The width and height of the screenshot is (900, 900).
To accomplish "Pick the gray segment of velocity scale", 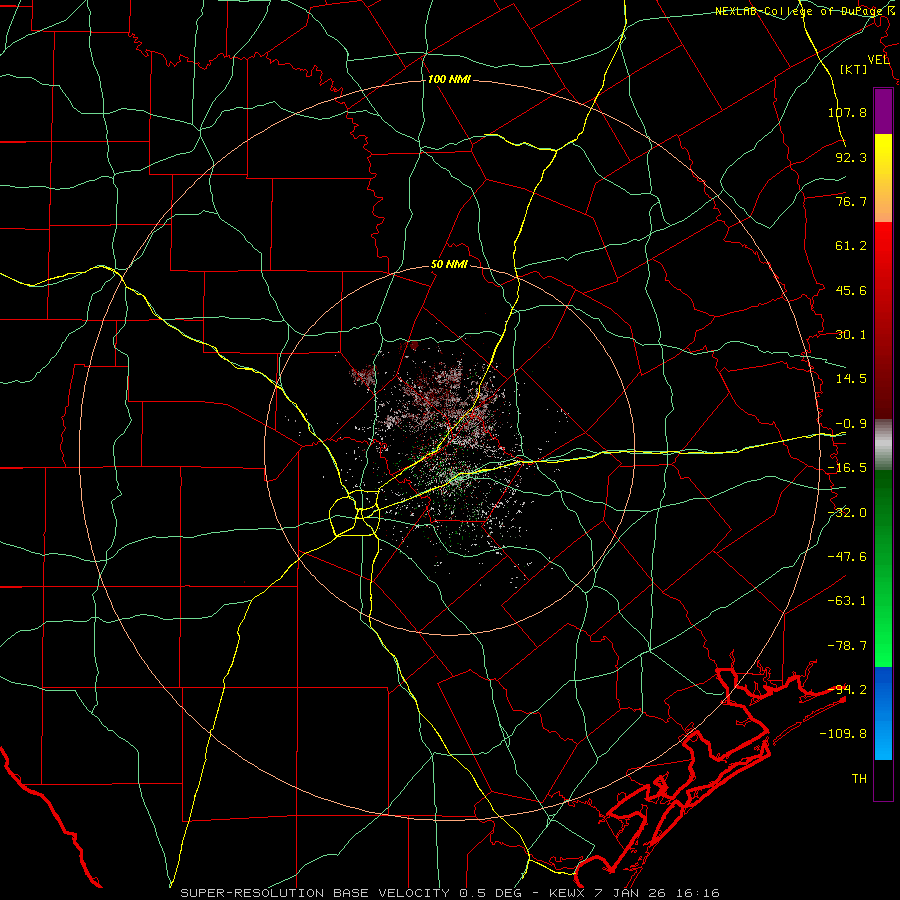I will (883, 445).
